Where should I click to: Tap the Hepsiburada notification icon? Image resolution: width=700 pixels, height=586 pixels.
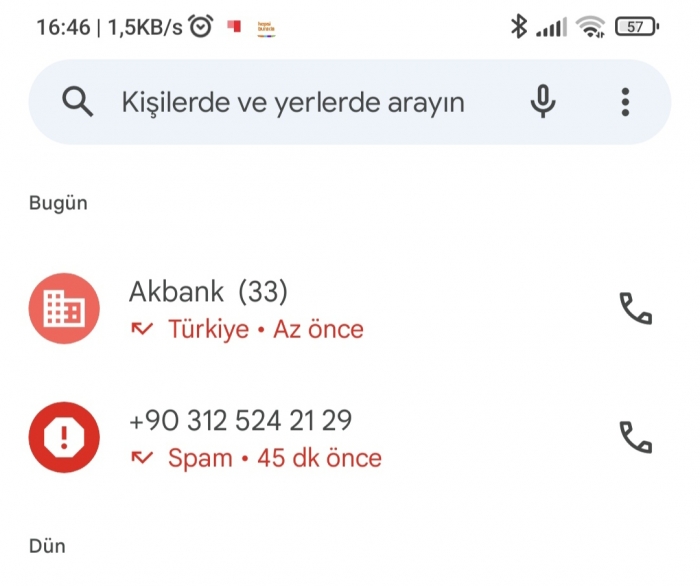coord(266,28)
